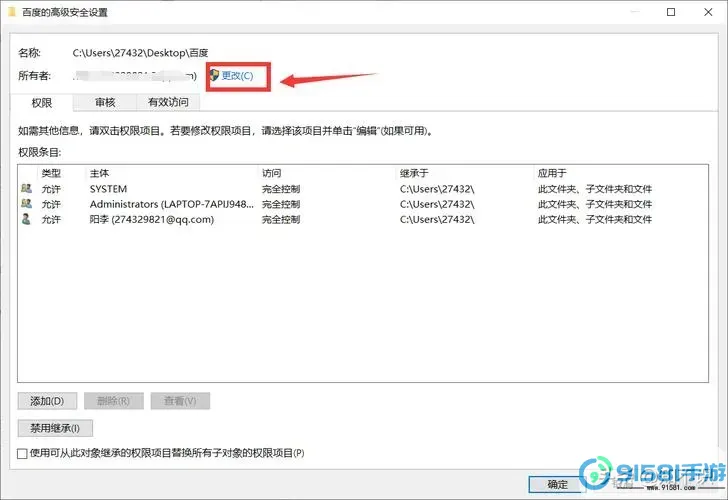The image size is (728, 500).
Task: Click C:\Users\27432\ in the SYSTEM row
Action: tap(437, 189)
